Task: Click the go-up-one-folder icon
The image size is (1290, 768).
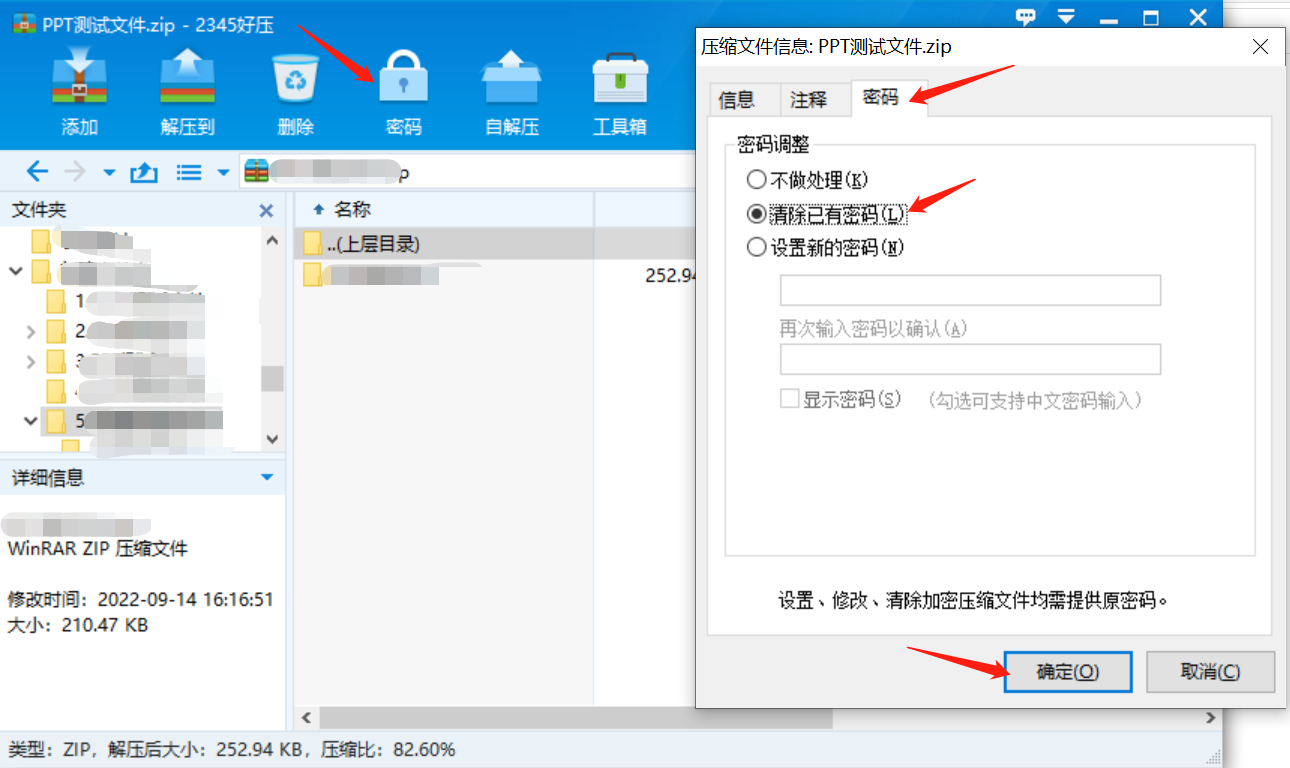Action: pyautogui.click(x=144, y=172)
